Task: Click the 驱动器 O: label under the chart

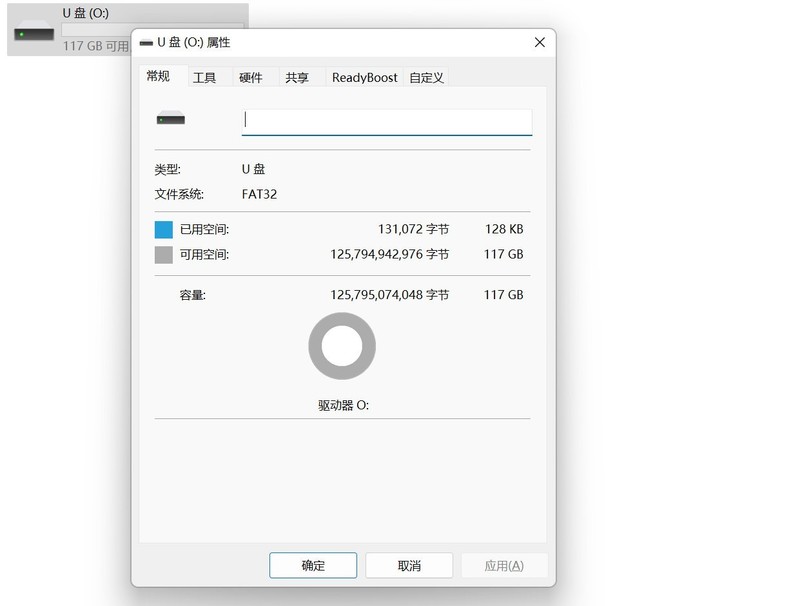Action: pos(343,407)
